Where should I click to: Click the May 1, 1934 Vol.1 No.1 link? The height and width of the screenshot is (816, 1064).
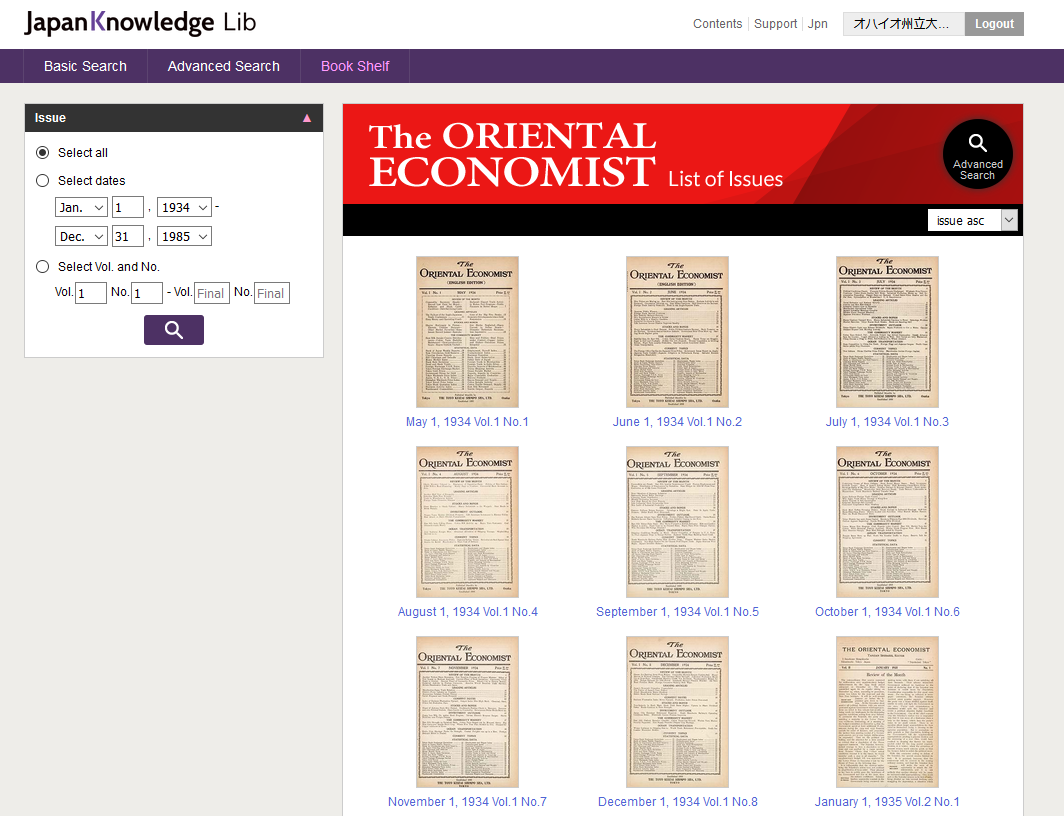[x=467, y=422]
